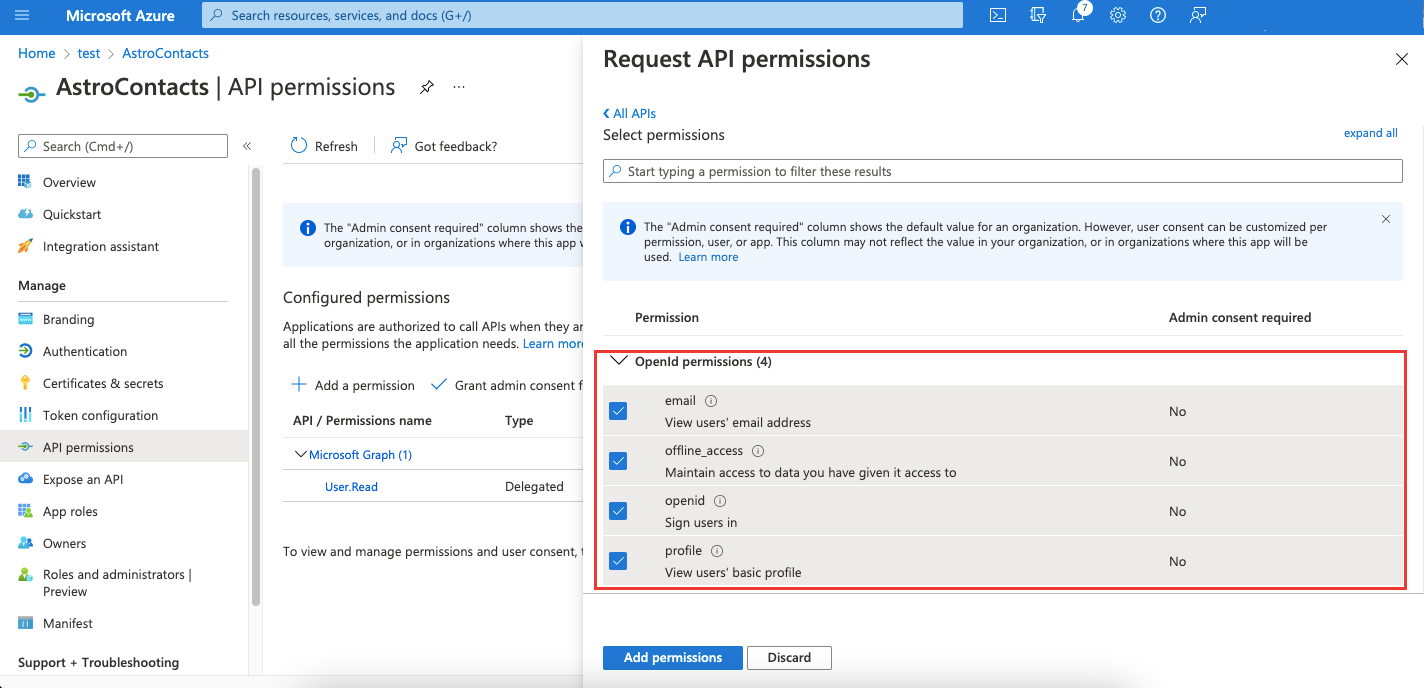1424x688 pixels.
Task: Click the Refresh icon in toolbar
Action: (x=298, y=146)
